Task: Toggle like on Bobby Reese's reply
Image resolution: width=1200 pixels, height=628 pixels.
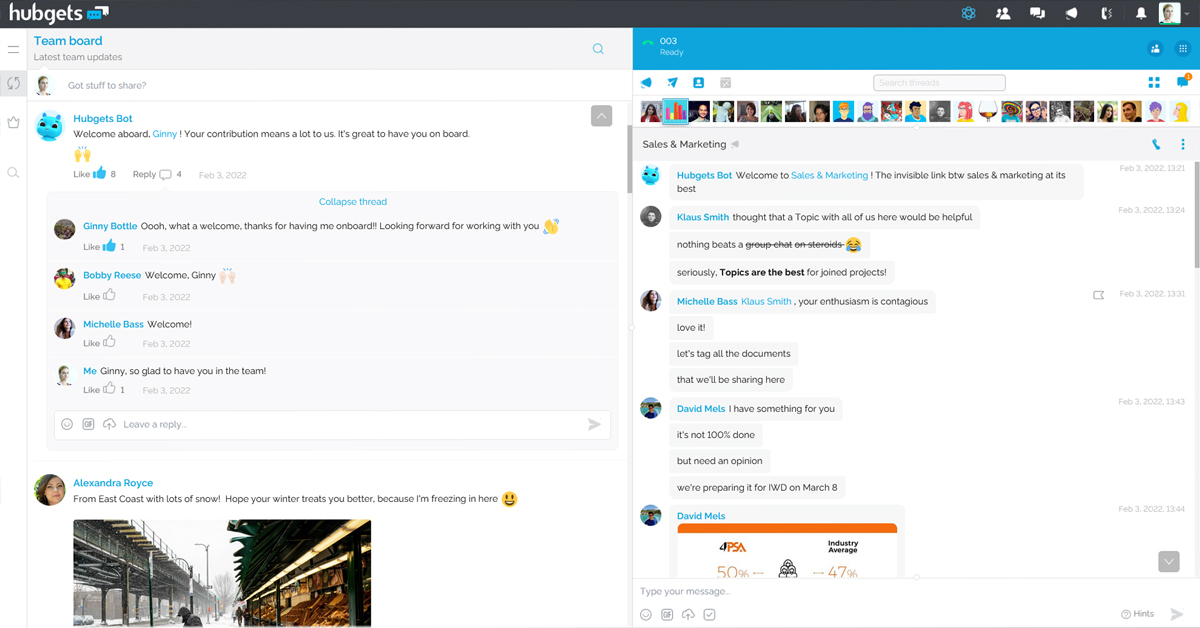Action: click(108, 296)
